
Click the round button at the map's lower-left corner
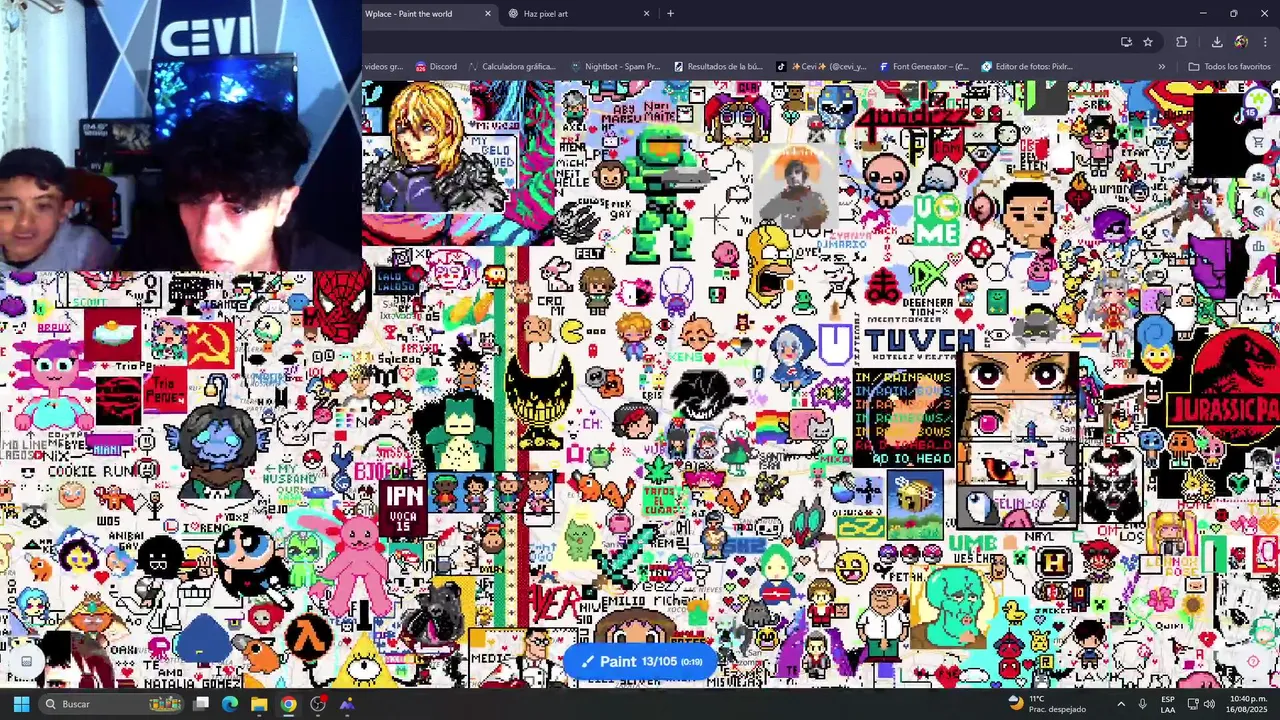click(27, 661)
